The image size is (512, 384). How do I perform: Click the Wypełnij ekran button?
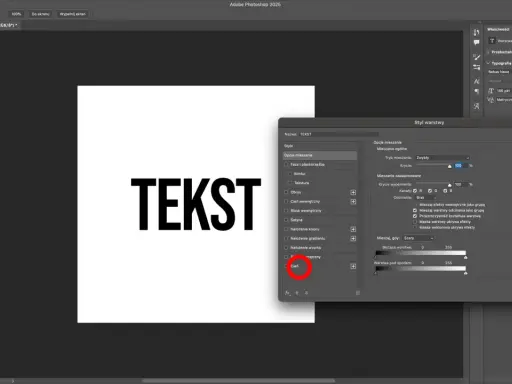pyautogui.click(x=73, y=14)
